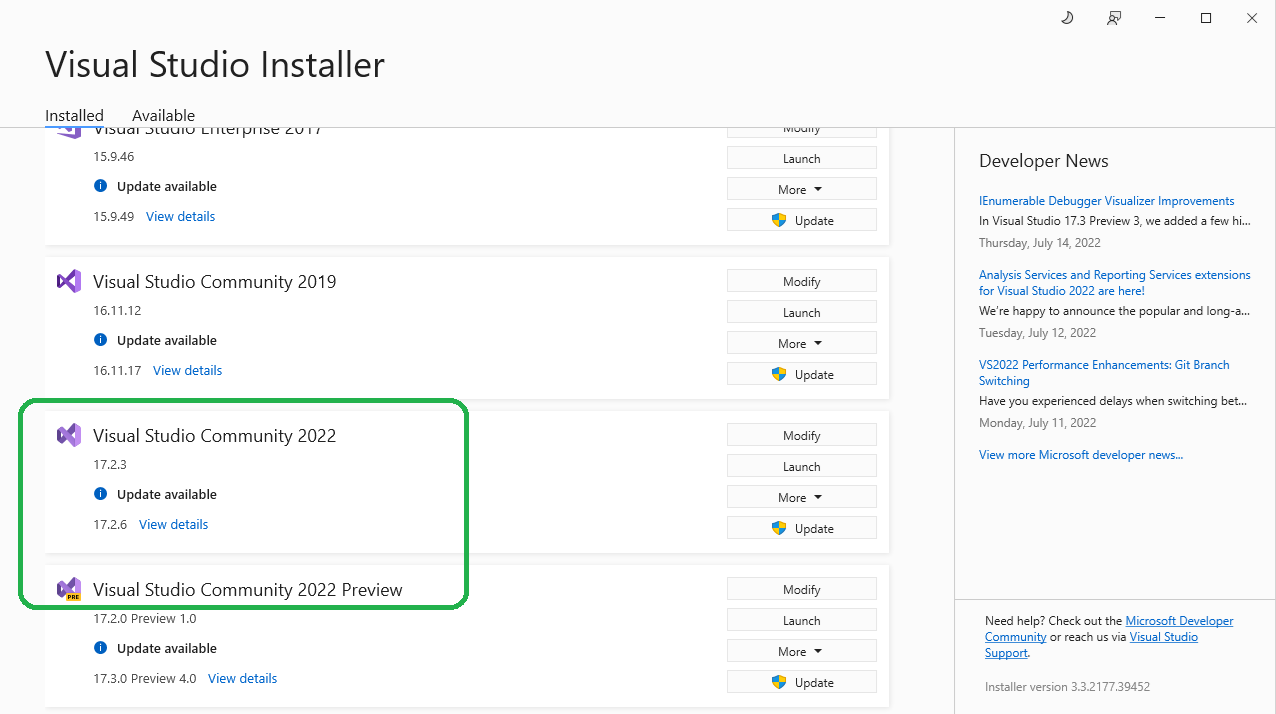
Task: Maximize the Visual Studio Installer window
Action: tap(1206, 18)
